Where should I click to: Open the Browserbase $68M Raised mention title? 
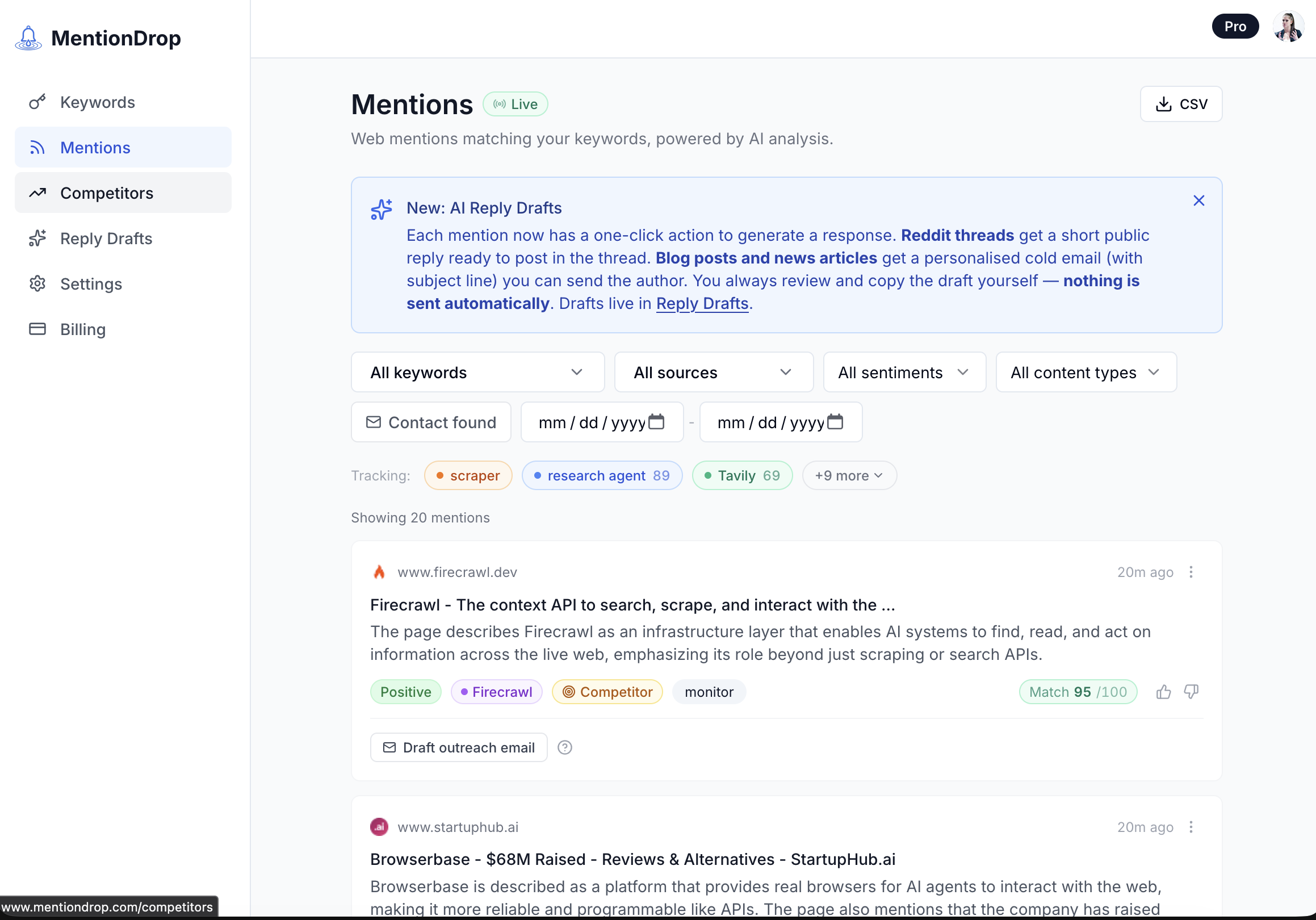(x=632, y=859)
